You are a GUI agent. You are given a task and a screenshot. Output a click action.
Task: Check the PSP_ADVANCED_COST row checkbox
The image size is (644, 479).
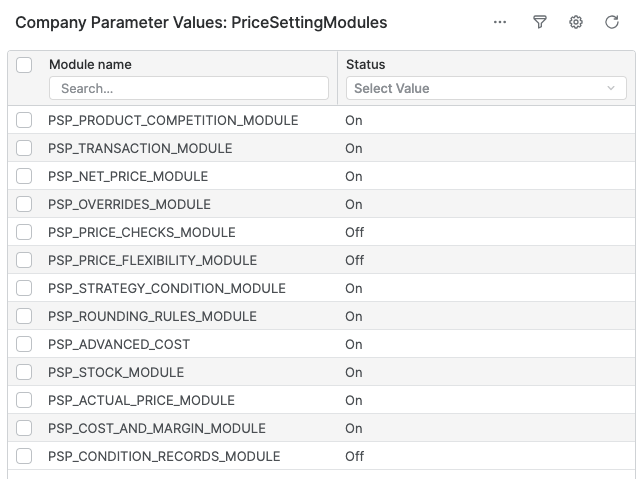click(24, 344)
